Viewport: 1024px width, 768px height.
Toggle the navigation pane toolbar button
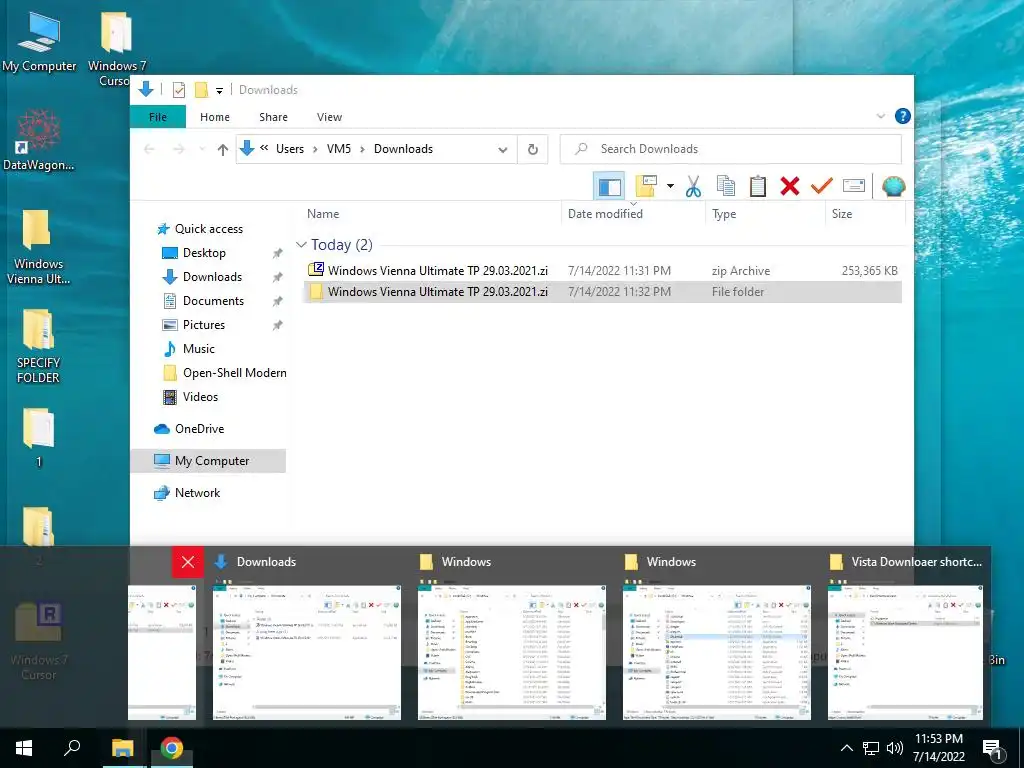(609, 187)
